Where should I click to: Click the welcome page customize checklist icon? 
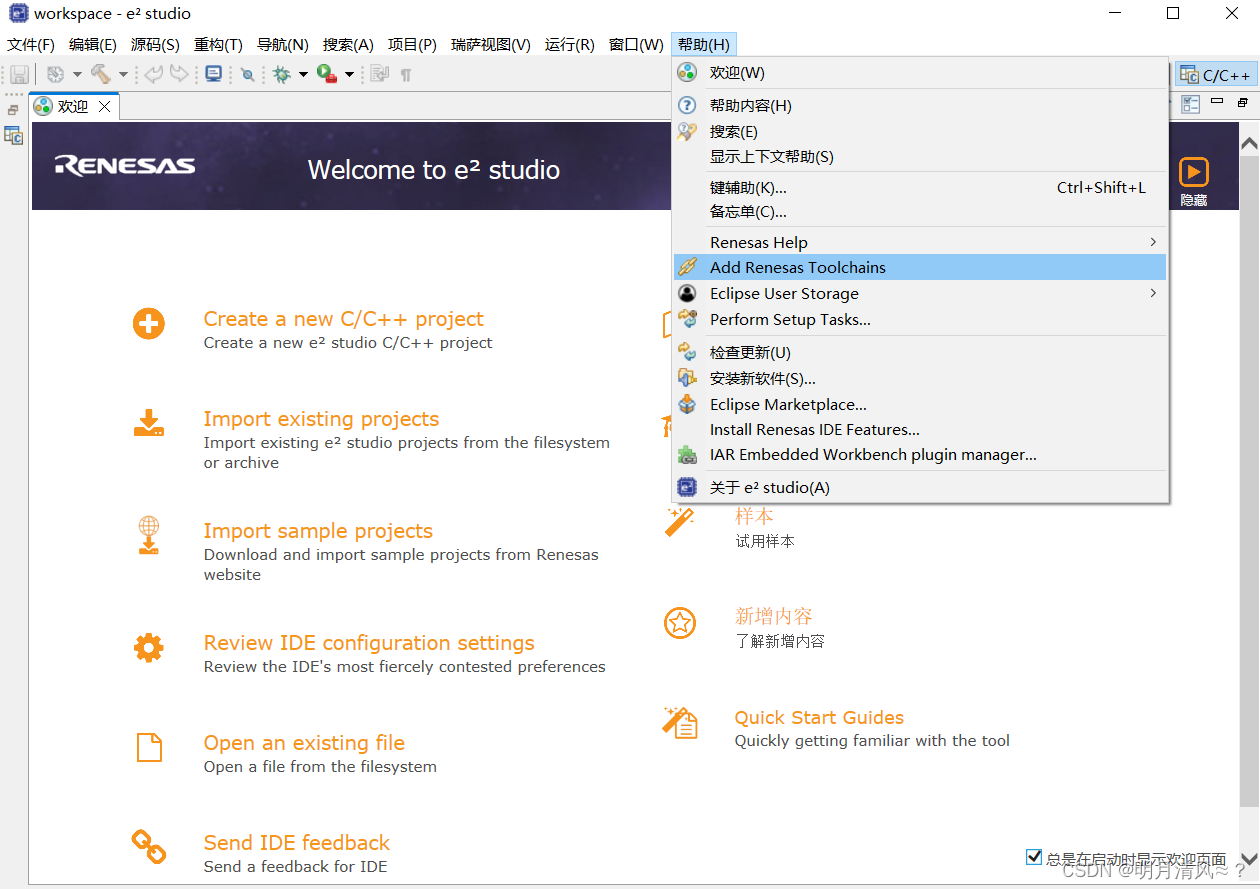click(1190, 104)
